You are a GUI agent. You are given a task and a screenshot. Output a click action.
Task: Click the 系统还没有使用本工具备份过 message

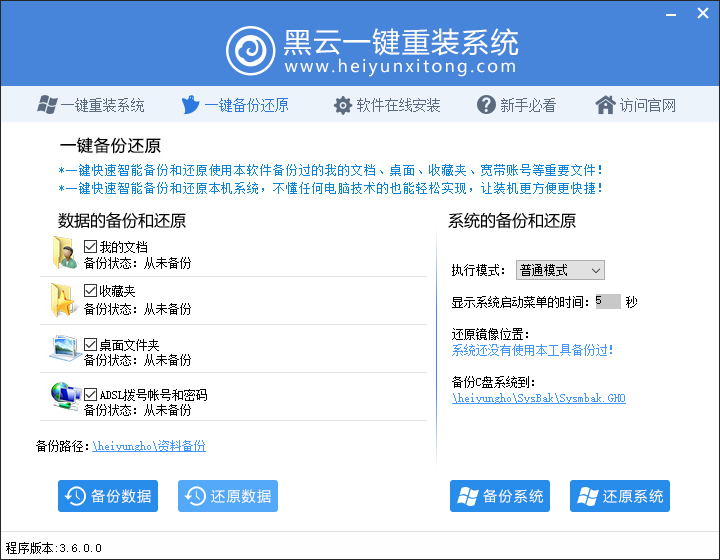533,350
